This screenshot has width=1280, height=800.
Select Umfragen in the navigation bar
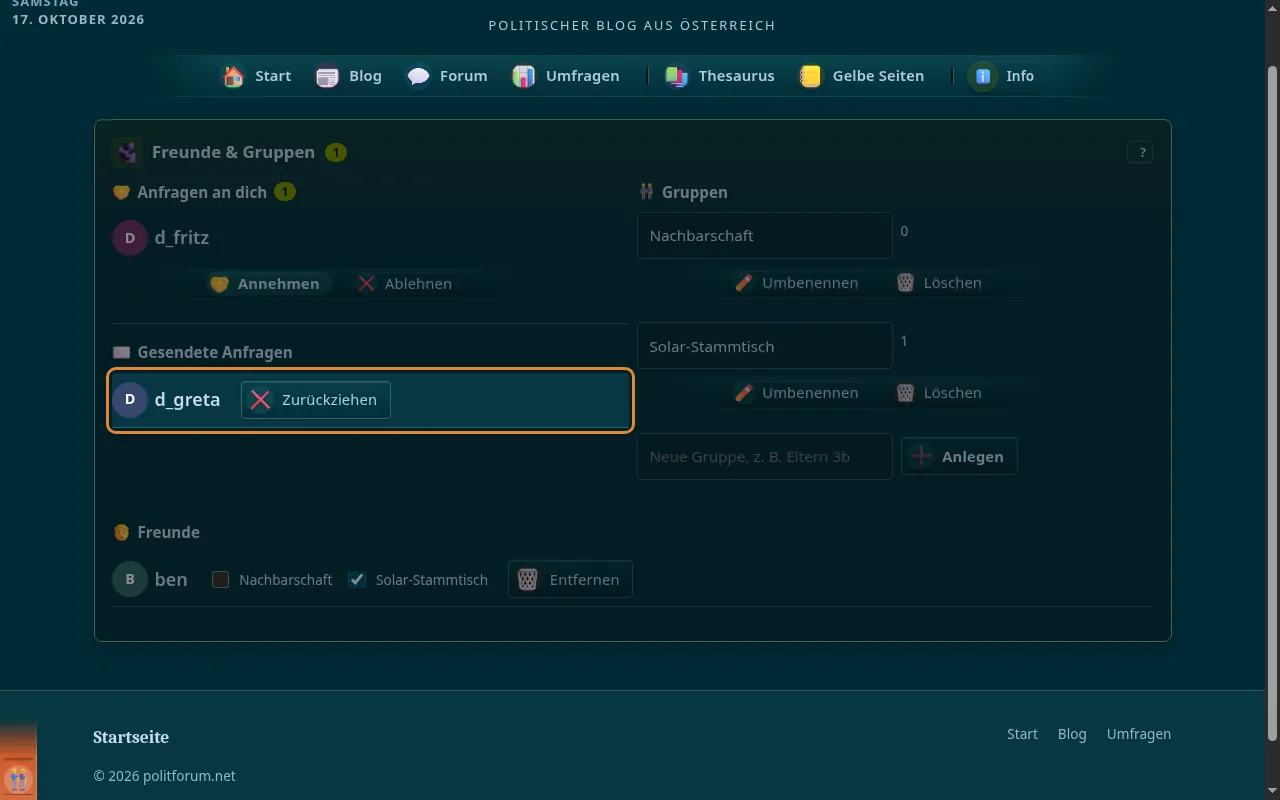tap(566, 76)
